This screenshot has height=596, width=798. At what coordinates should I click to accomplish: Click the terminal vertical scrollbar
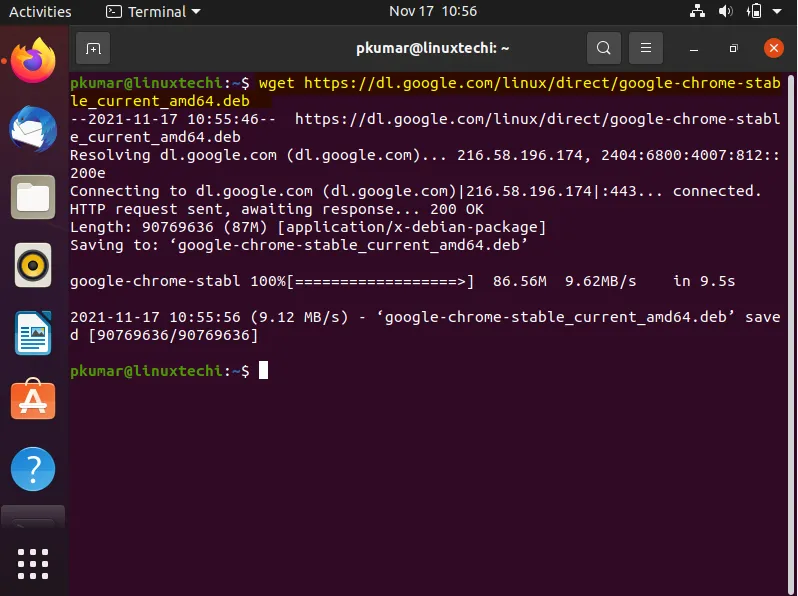point(791,333)
